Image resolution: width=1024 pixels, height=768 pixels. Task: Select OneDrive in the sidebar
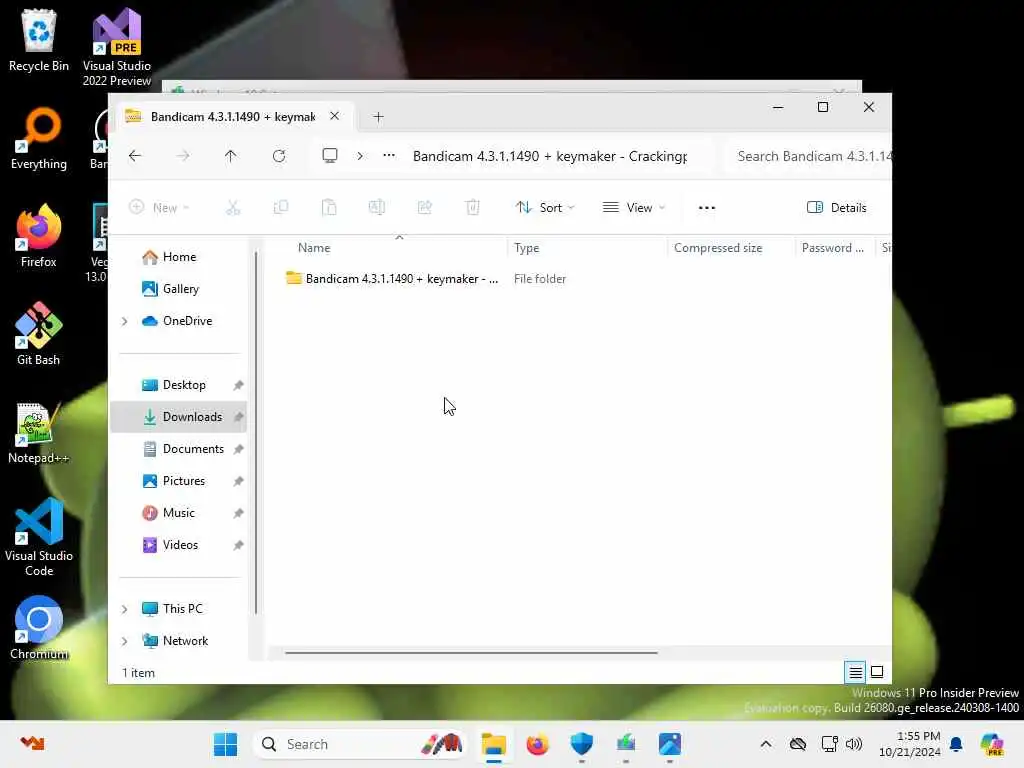coord(187,321)
